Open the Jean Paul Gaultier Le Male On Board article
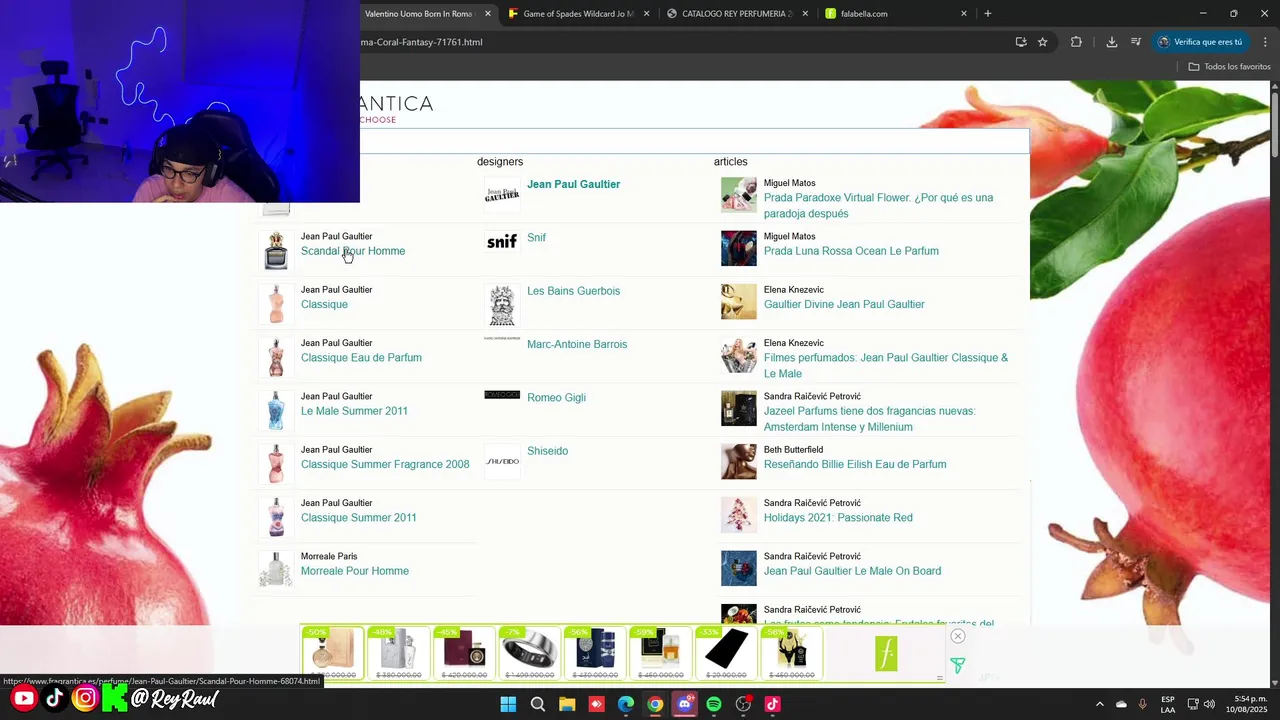 click(852, 571)
